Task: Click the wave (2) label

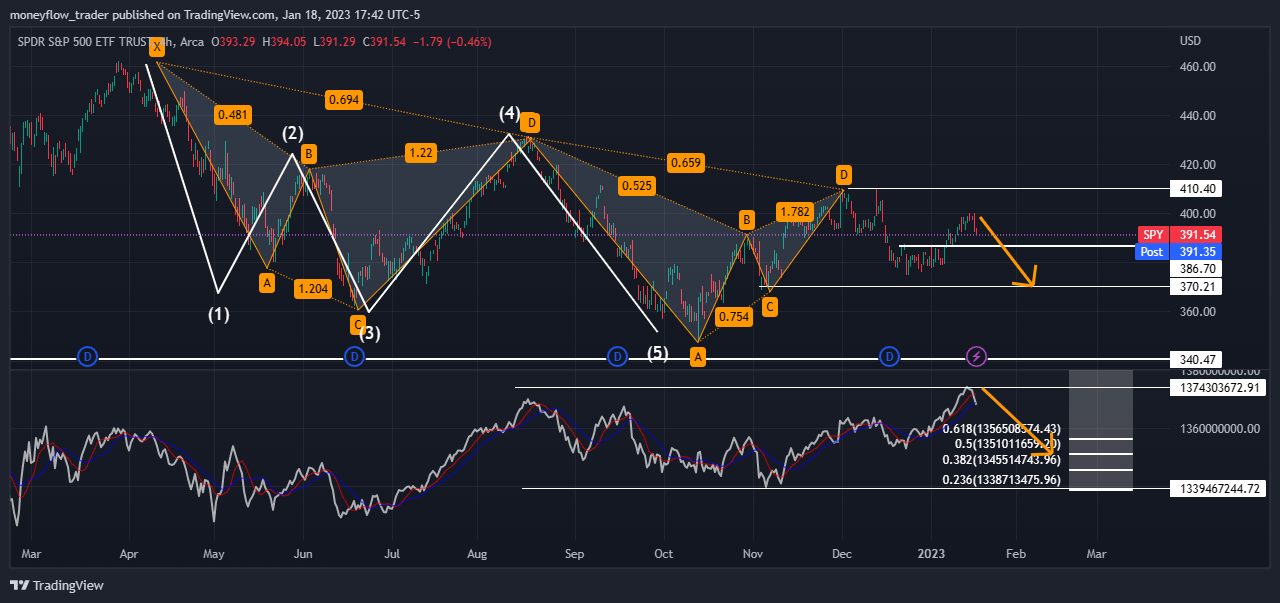Action: 292,133
